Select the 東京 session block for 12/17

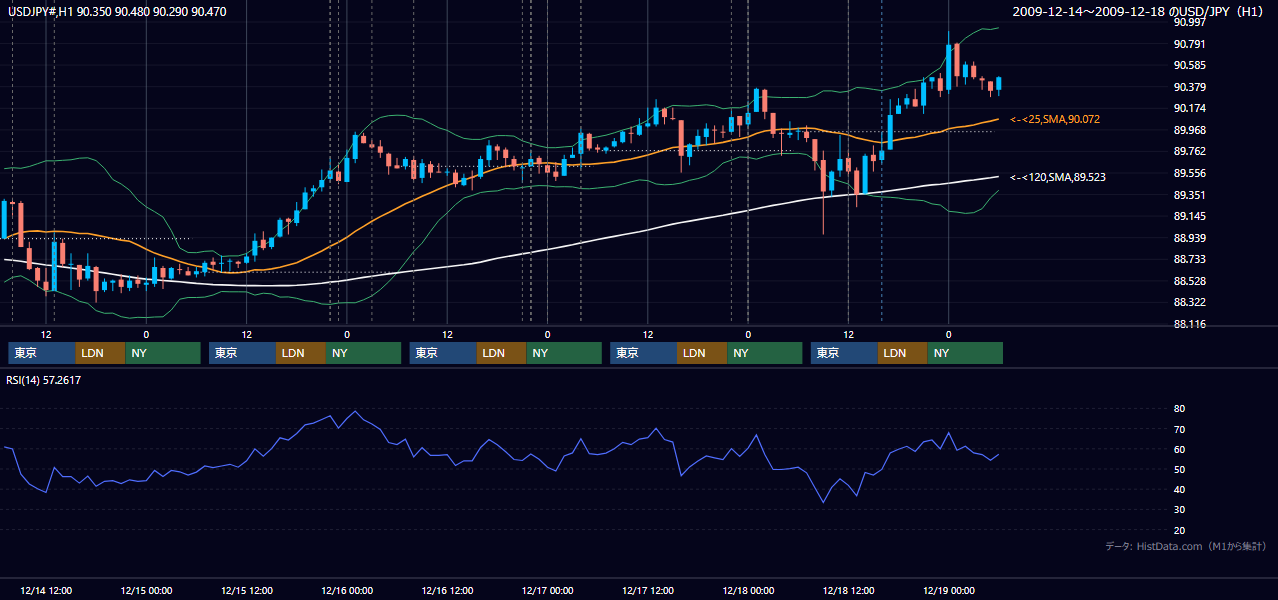click(643, 353)
